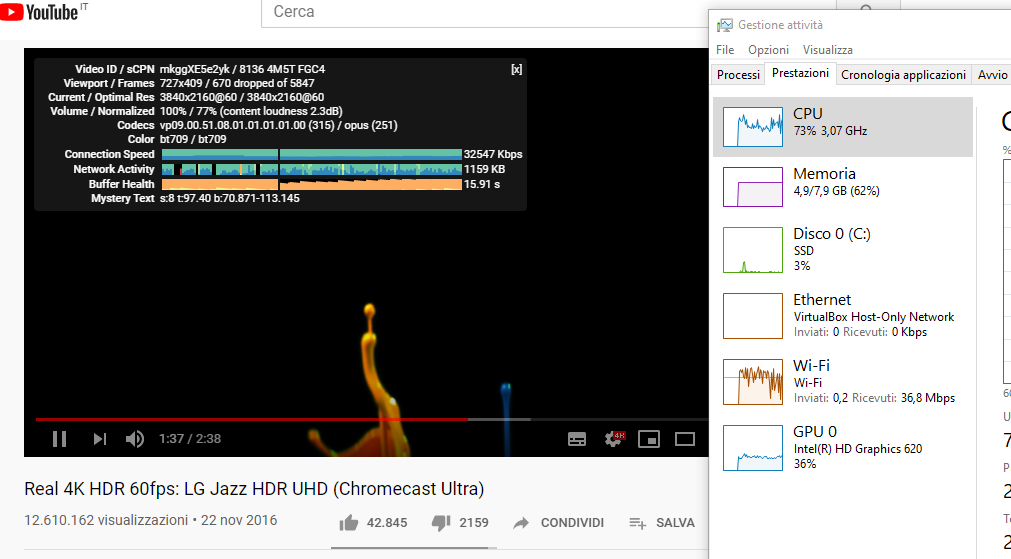The width and height of the screenshot is (1011, 559).
Task: Click the Connection Speed graph in stats
Action: [x=311, y=154]
